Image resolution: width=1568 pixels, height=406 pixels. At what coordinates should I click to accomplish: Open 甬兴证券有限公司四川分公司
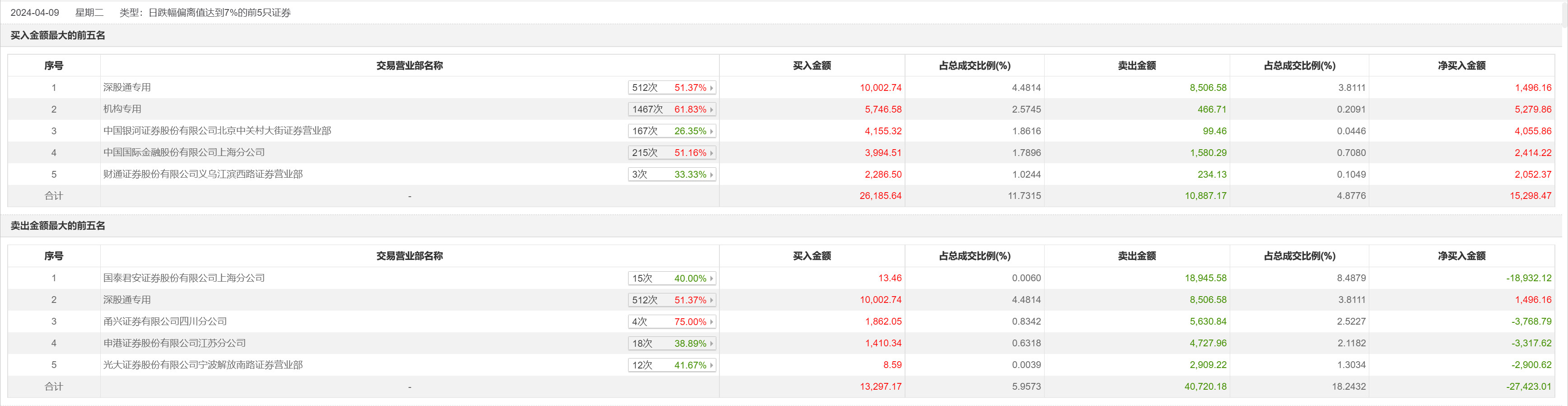[x=165, y=321]
